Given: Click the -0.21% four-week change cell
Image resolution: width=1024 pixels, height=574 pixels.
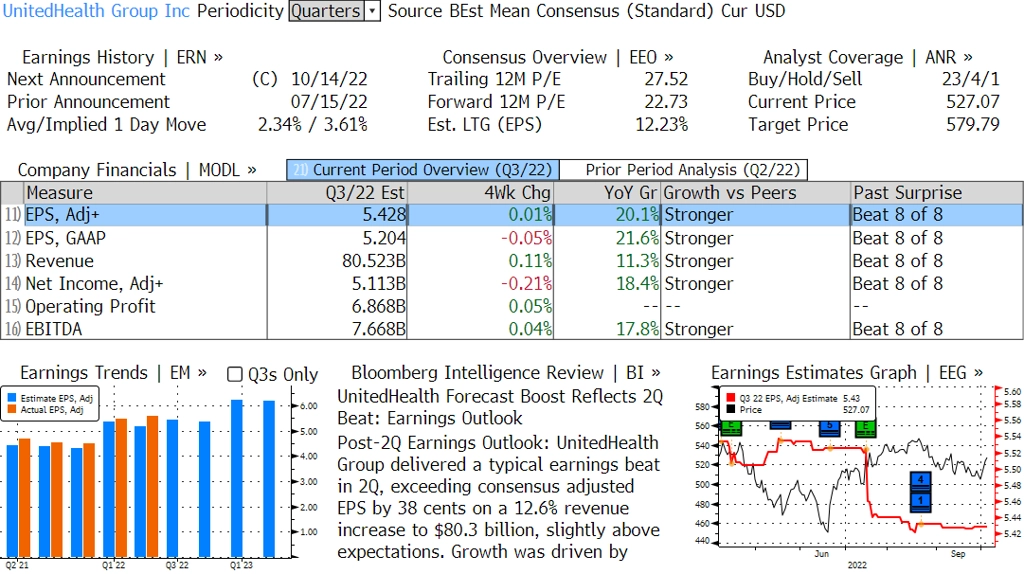Looking at the screenshot, I should coord(526,283).
